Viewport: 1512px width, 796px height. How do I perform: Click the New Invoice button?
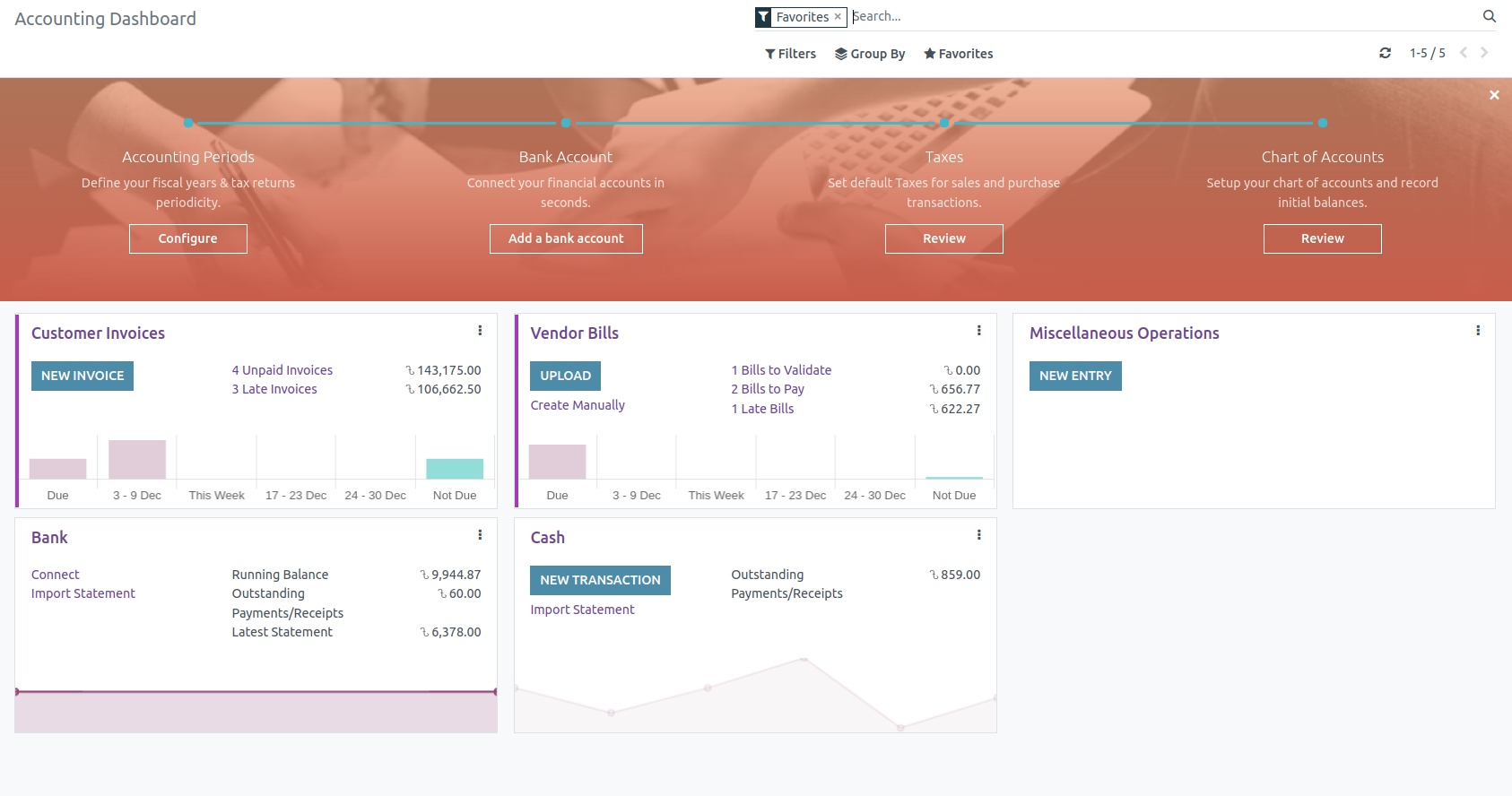(83, 376)
